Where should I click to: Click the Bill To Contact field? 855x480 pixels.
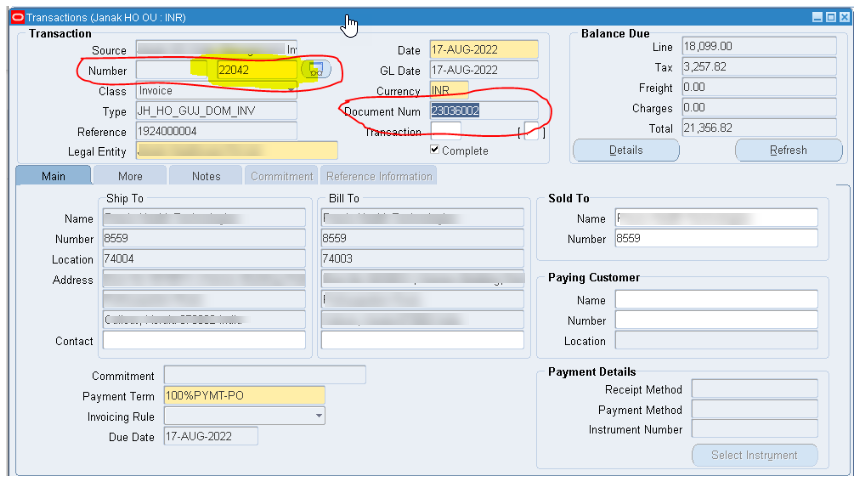[423, 340]
